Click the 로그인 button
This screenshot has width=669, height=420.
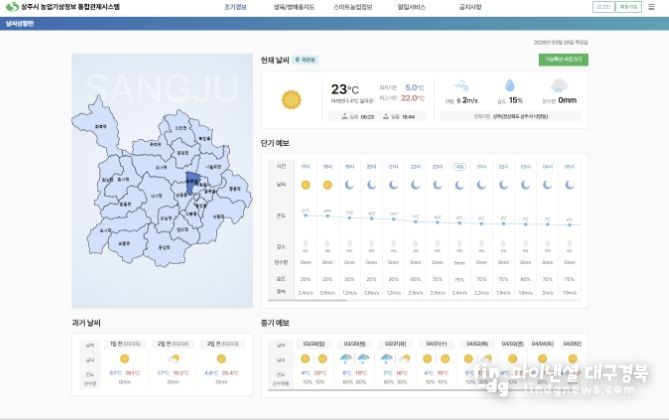(x=602, y=7)
